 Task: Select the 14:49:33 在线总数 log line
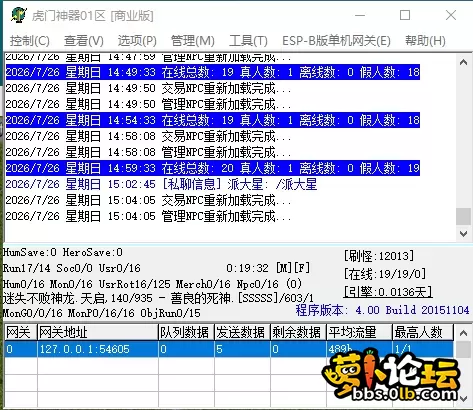[x=213, y=72]
